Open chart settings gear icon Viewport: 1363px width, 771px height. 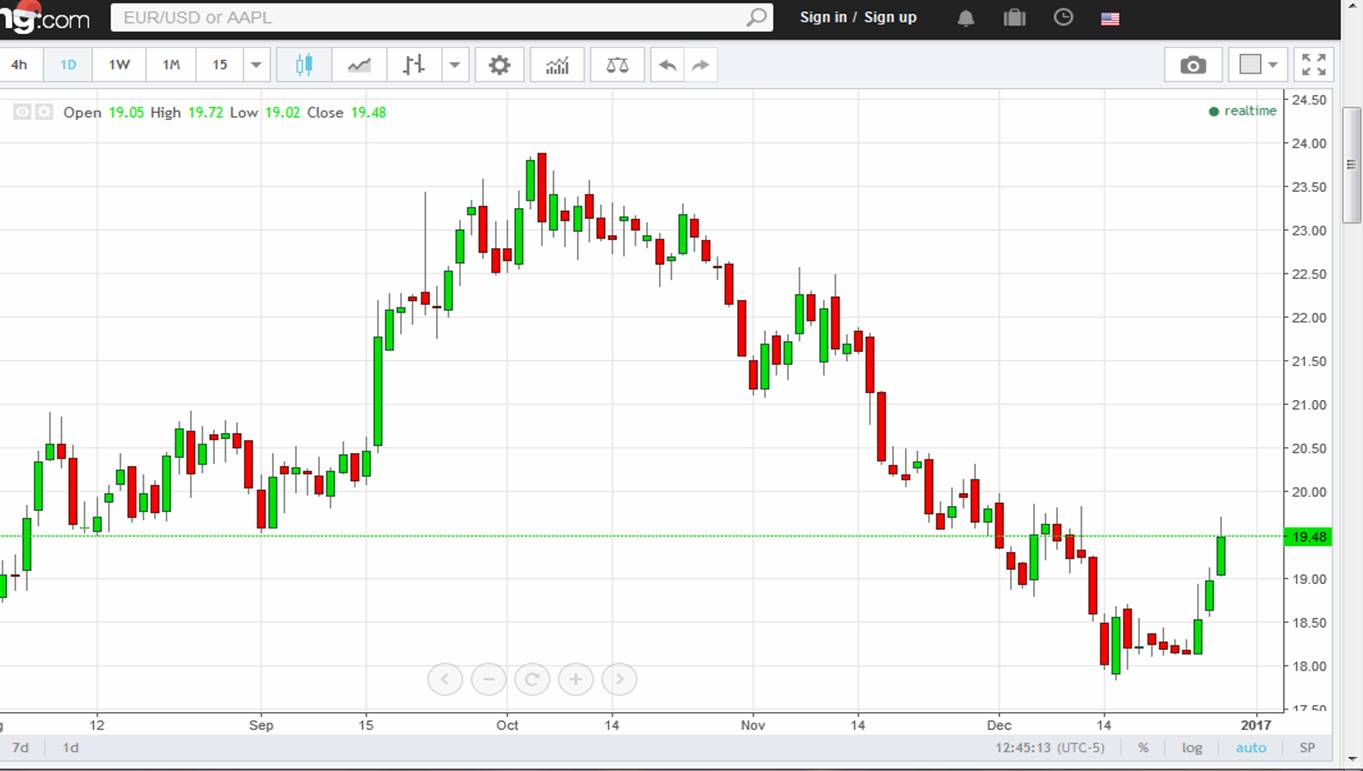tap(499, 65)
